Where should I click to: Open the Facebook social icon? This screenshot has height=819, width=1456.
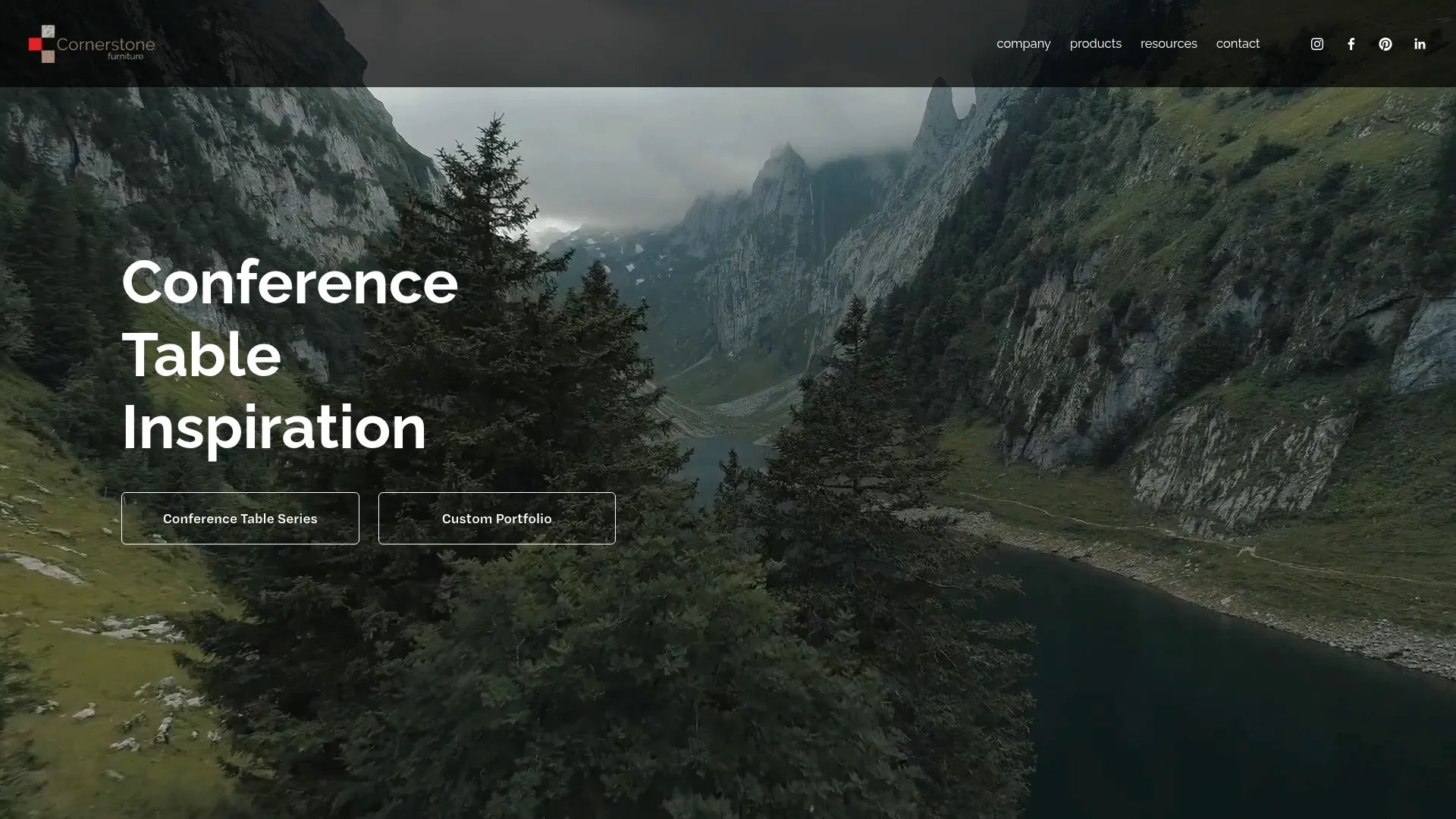pyautogui.click(x=1351, y=44)
